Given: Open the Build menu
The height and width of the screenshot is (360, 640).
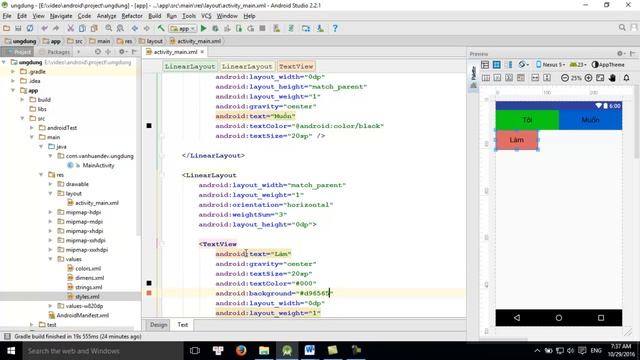Looking at the screenshot, I should [x=154, y=16].
